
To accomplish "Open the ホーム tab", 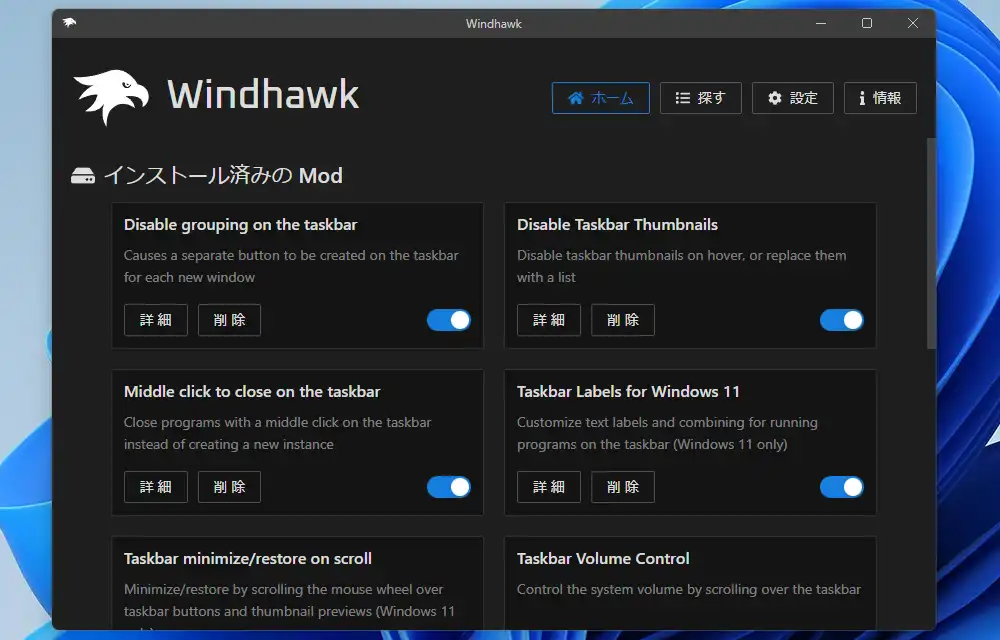I will pyautogui.click(x=601, y=98).
